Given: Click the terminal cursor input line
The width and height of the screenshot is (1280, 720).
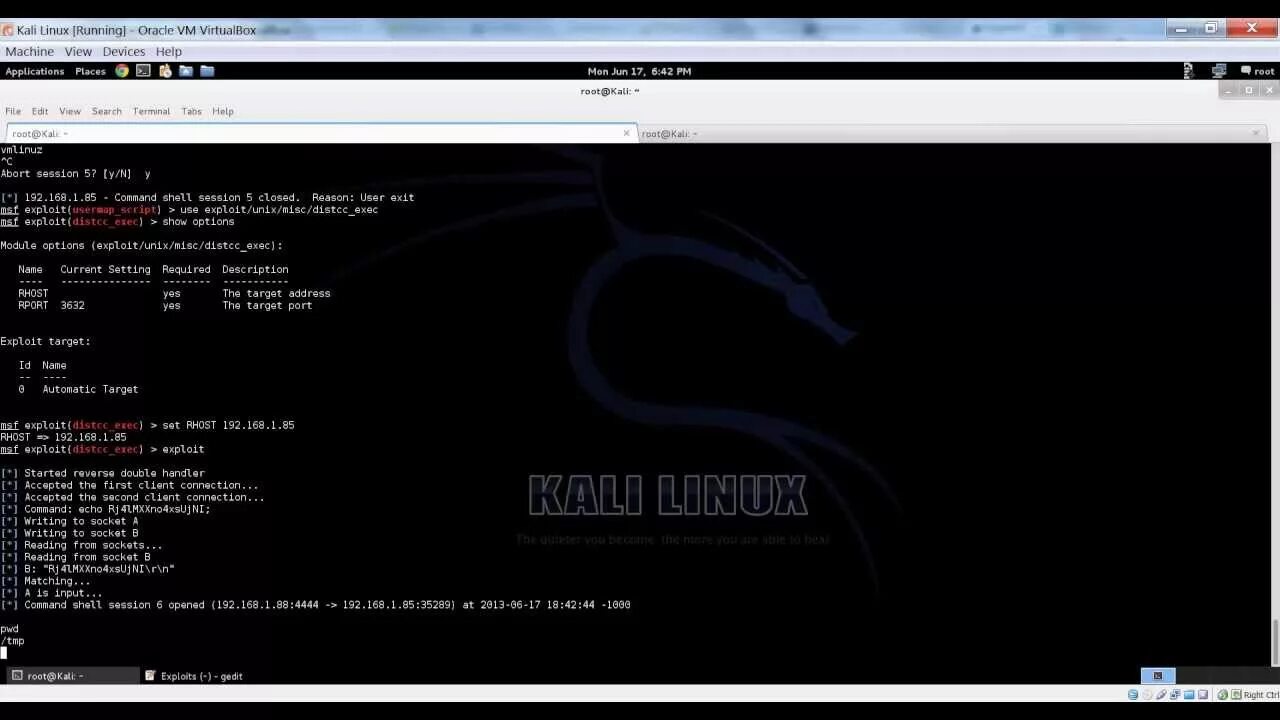Looking at the screenshot, I should [4, 653].
